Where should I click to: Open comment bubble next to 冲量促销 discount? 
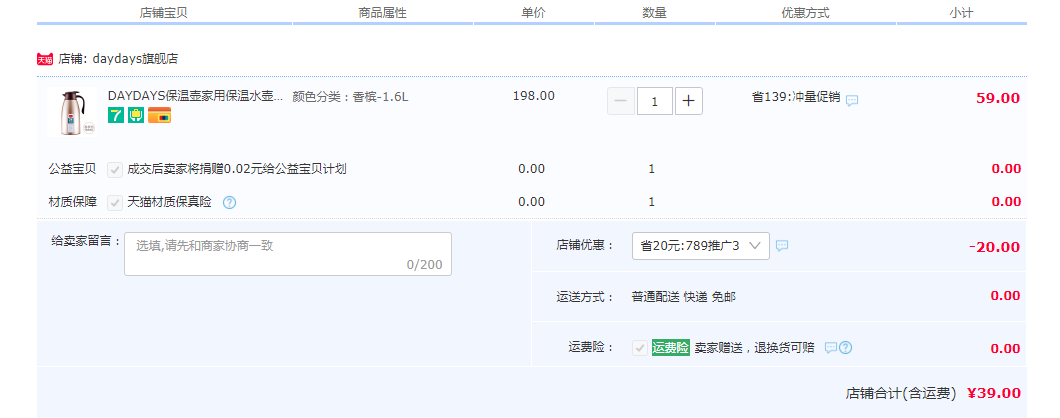pos(852,100)
